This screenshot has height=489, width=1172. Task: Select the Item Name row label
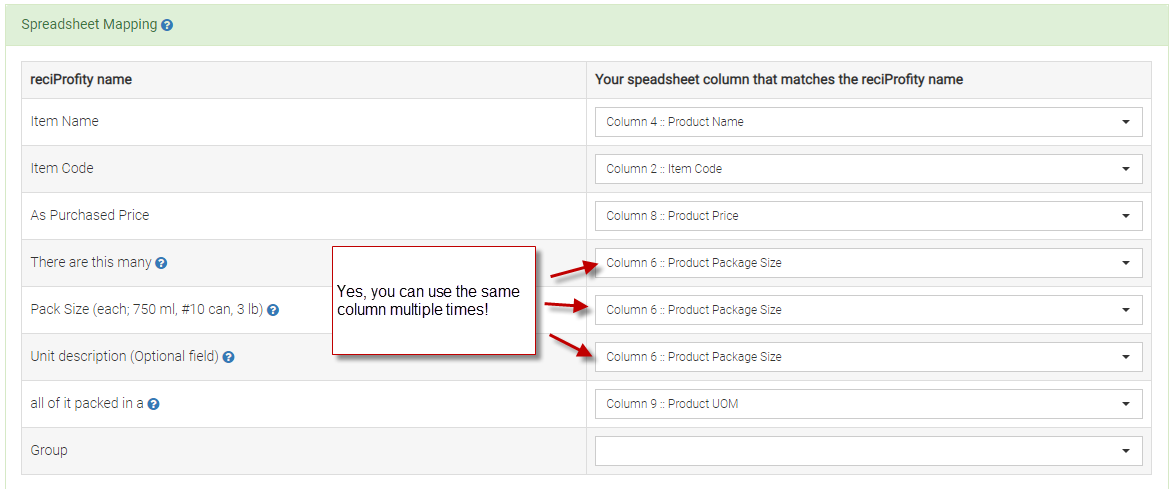(65, 121)
